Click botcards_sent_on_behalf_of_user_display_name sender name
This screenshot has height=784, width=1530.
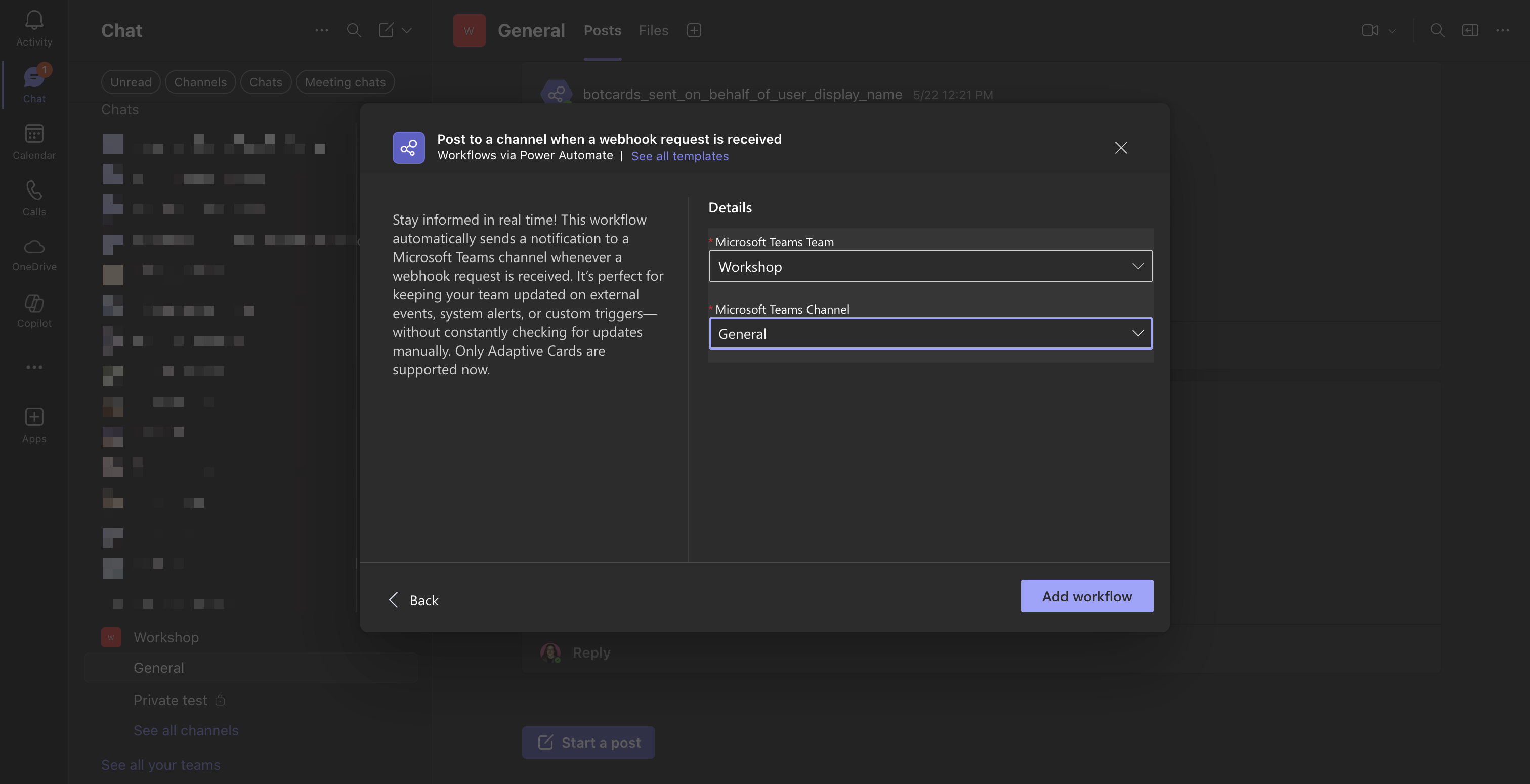tap(742, 94)
